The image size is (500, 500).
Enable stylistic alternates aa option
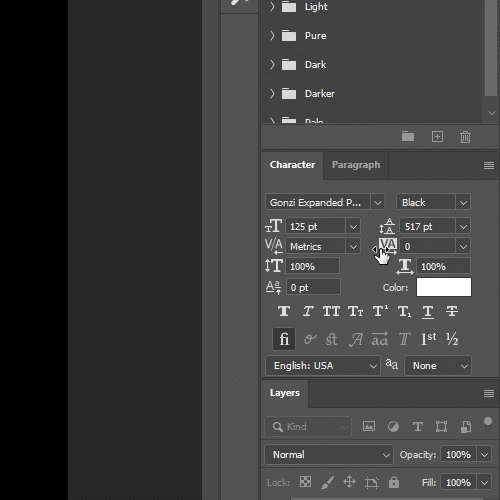pos(380,339)
